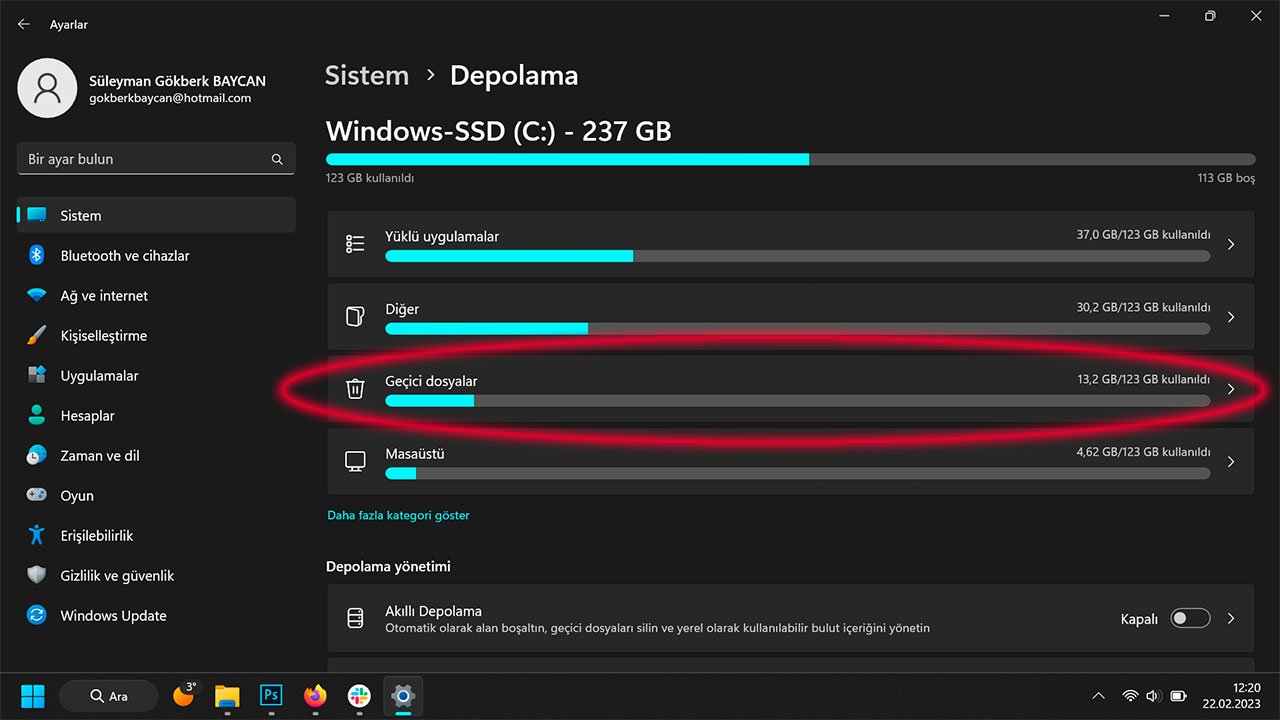Select the Gizlilik ve güvenlik shield icon

pyautogui.click(x=37, y=575)
